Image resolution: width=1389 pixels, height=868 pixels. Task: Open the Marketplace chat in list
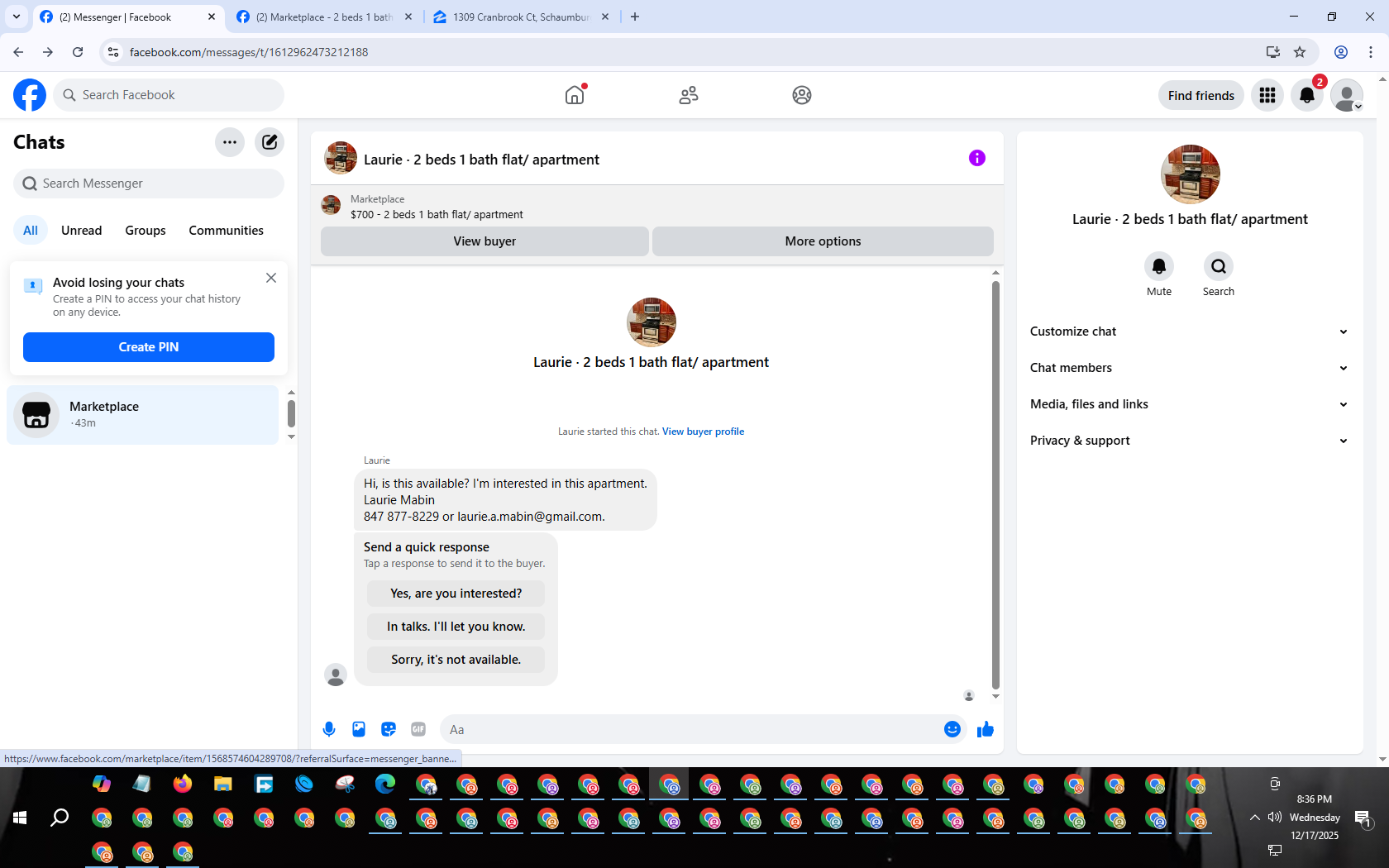coord(143,415)
